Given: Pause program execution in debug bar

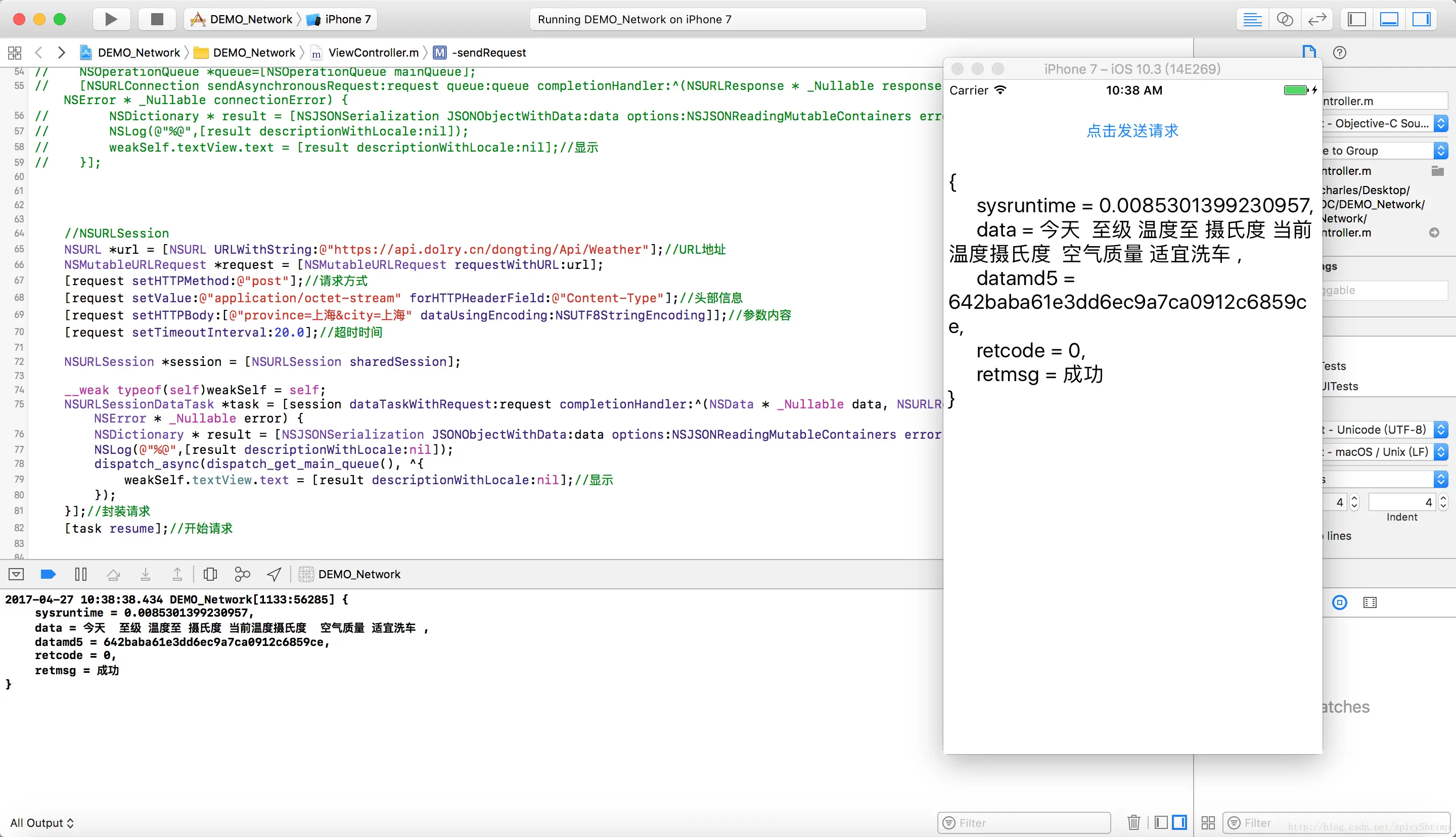Looking at the screenshot, I should 80,574.
